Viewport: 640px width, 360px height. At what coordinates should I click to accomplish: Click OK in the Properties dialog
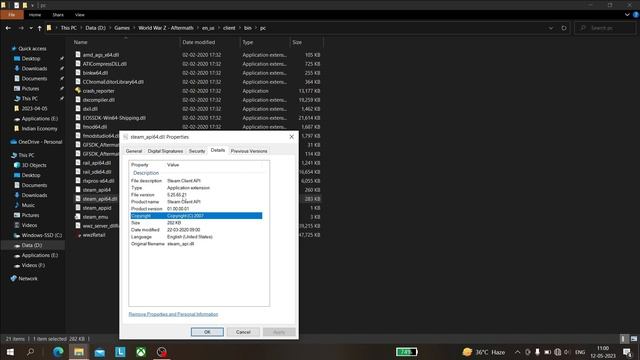pos(207,332)
